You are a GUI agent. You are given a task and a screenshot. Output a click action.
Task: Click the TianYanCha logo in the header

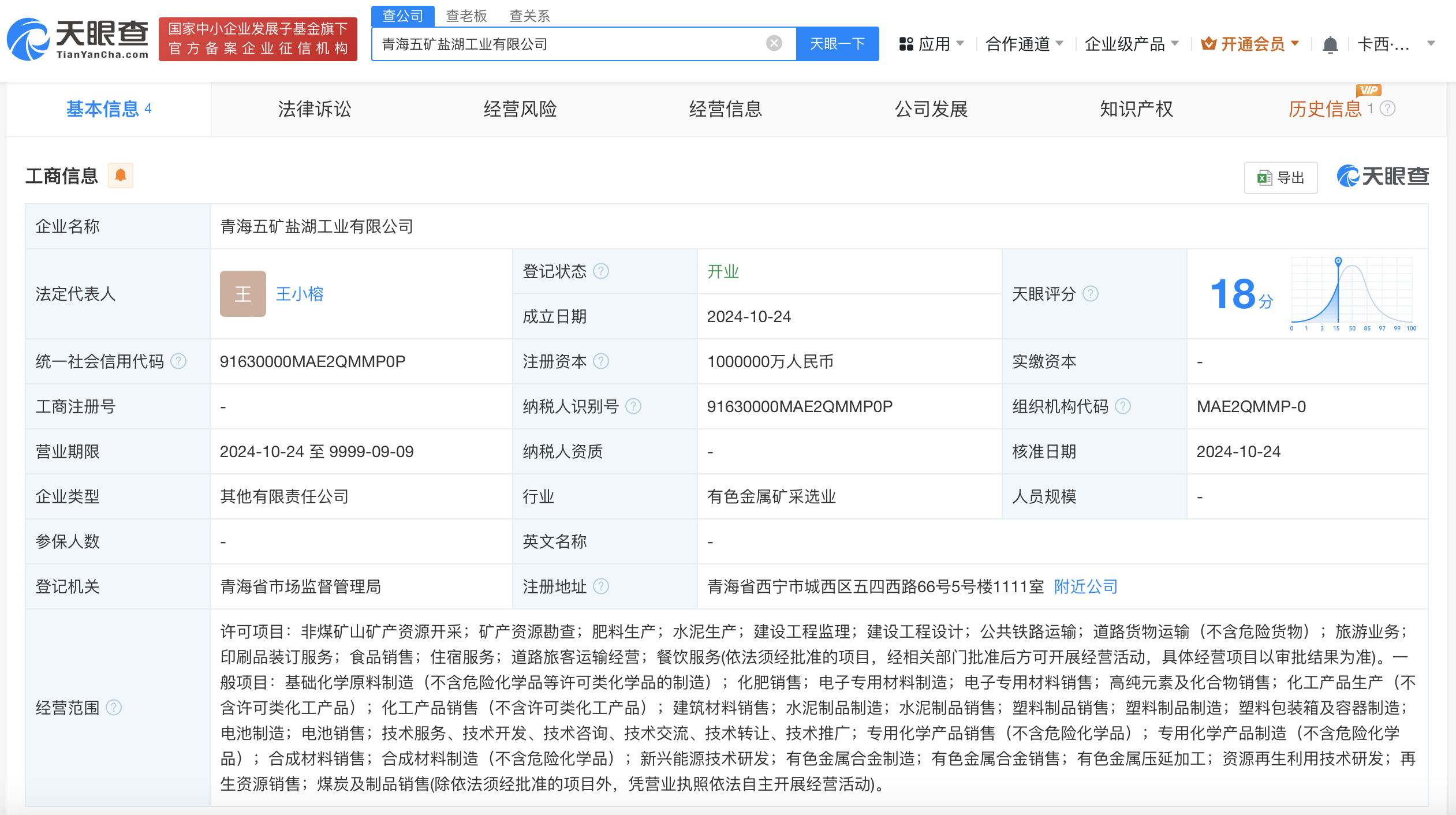[78, 39]
